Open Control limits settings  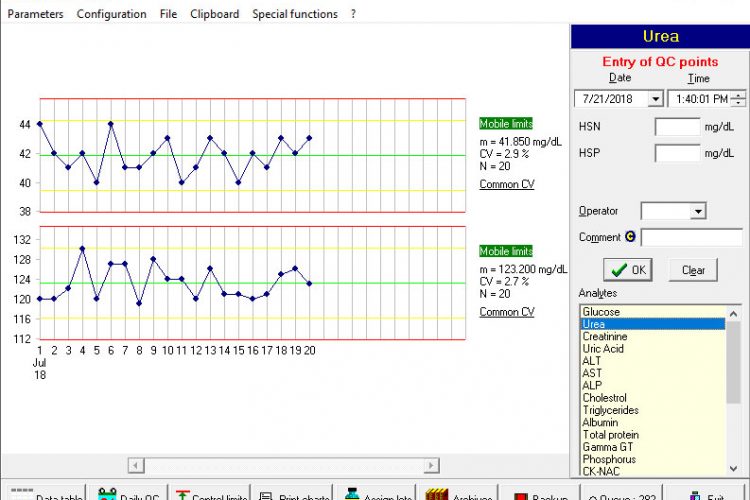tap(210, 494)
